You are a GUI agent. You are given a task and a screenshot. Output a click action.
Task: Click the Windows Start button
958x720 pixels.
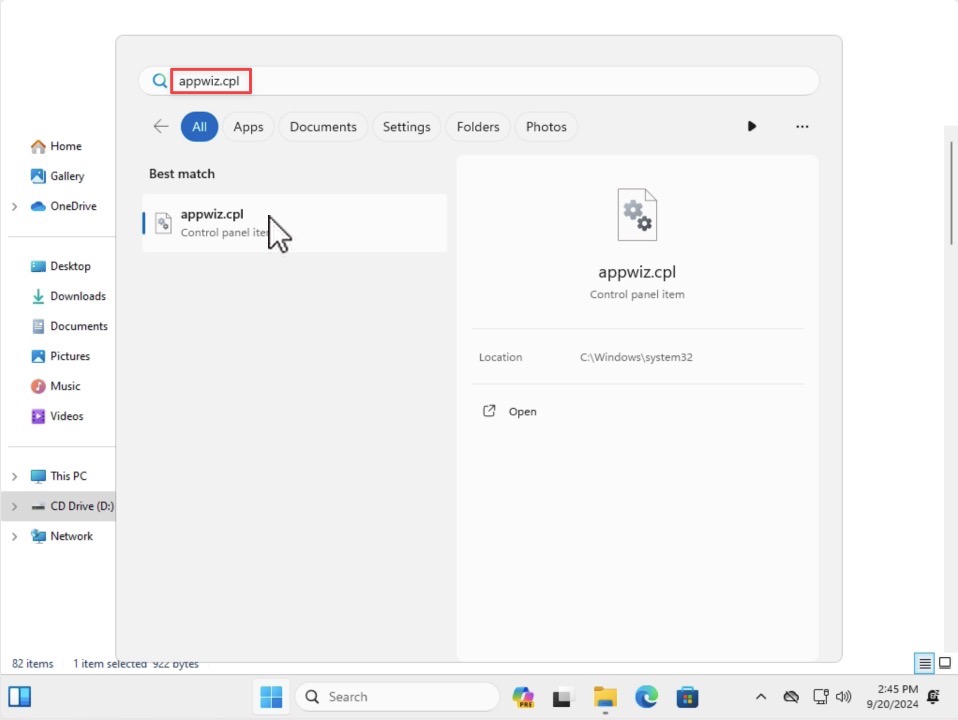[271, 697]
